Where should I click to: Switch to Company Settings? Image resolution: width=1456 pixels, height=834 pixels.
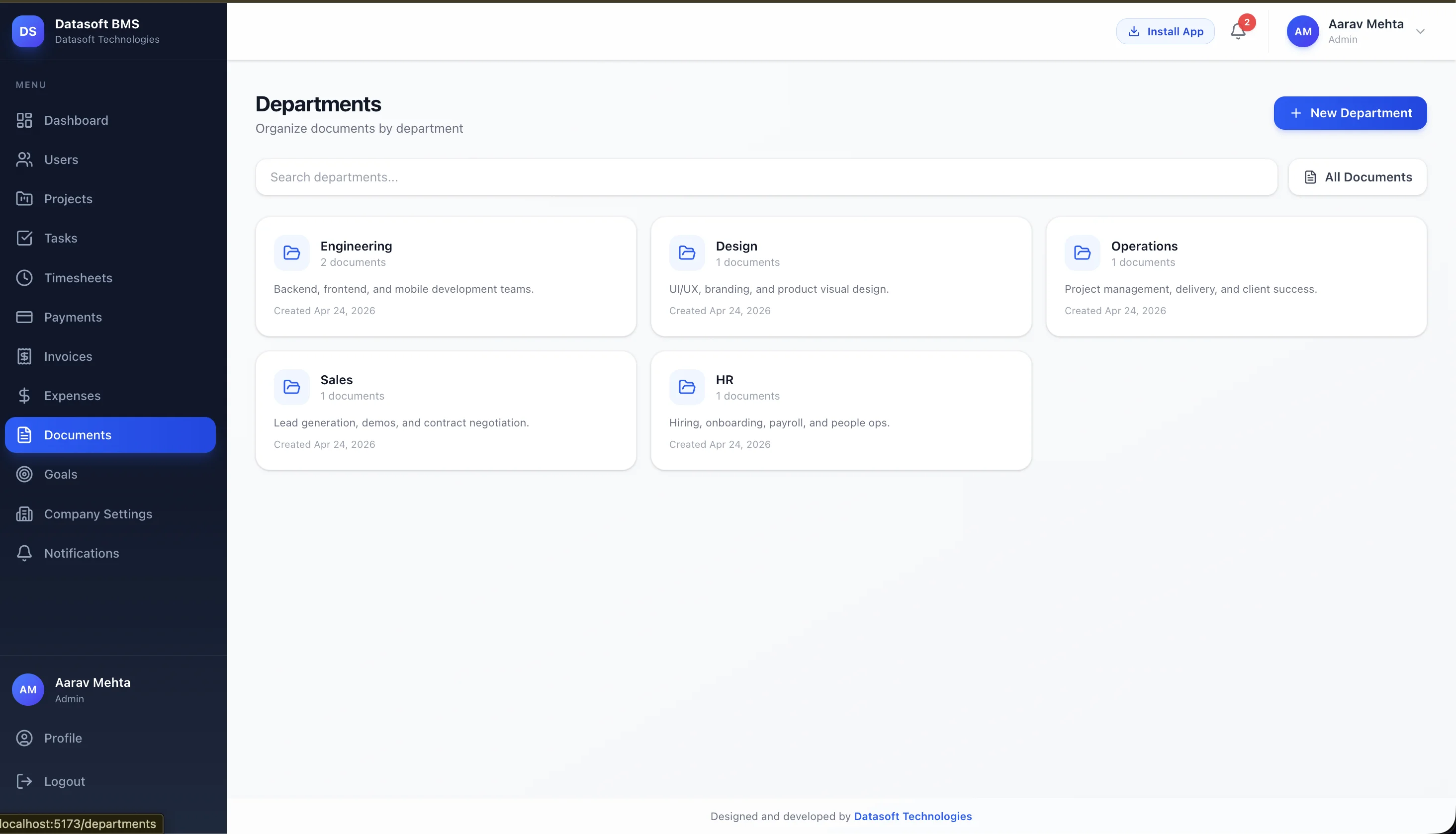point(98,514)
